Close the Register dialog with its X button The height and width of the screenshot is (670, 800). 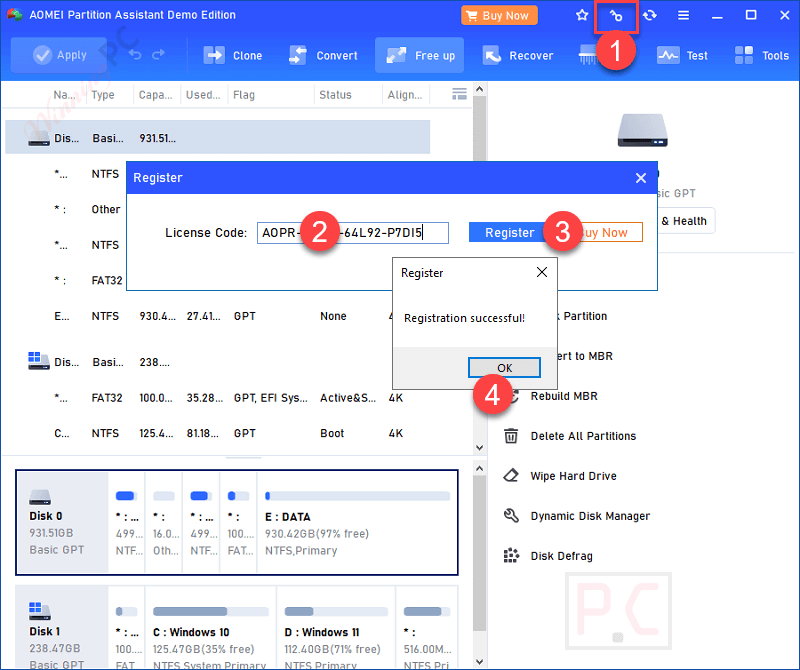tap(641, 177)
